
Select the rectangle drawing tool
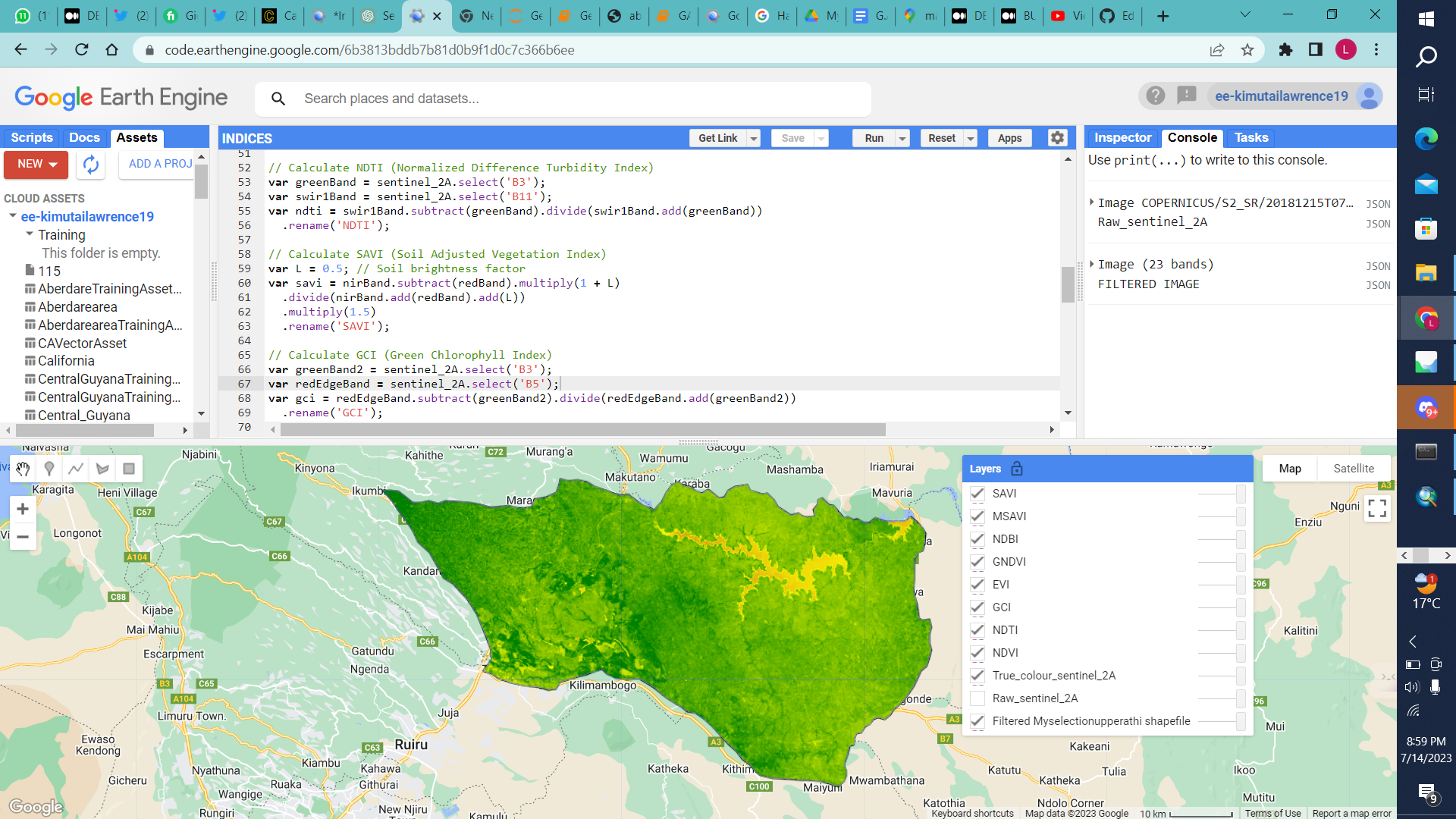[x=128, y=469]
